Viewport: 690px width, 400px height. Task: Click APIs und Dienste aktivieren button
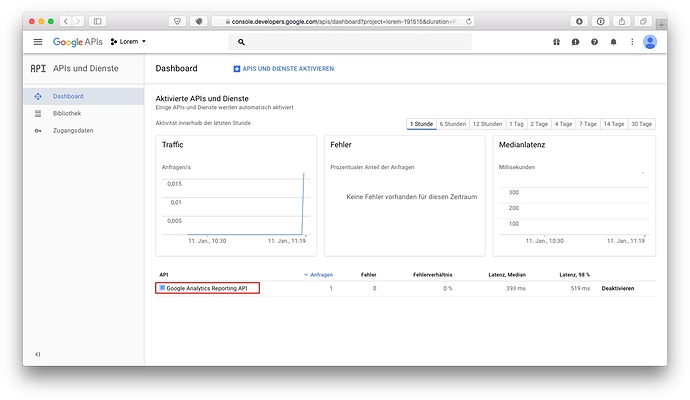(283, 68)
